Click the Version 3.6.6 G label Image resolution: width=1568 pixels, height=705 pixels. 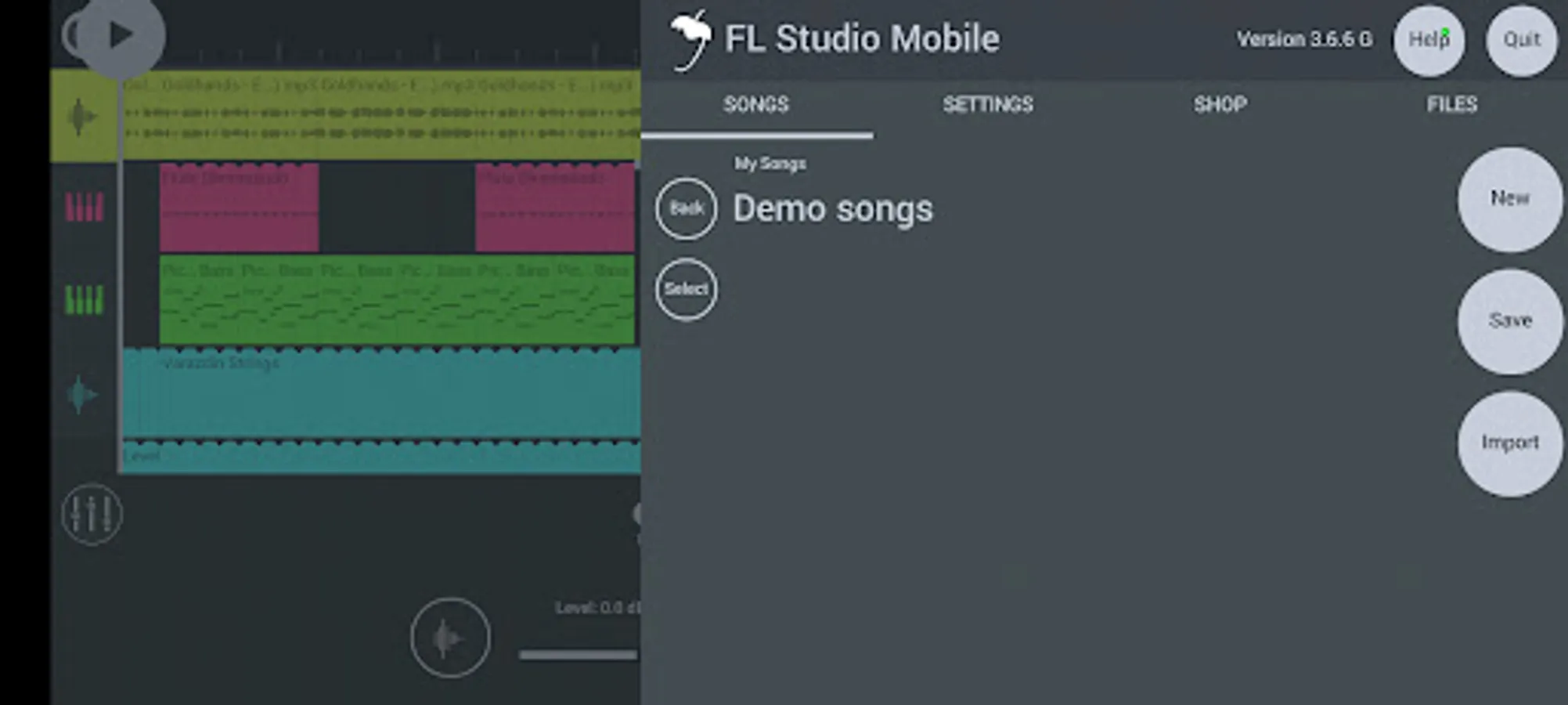pyautogui.click(x=1304, y=39)
